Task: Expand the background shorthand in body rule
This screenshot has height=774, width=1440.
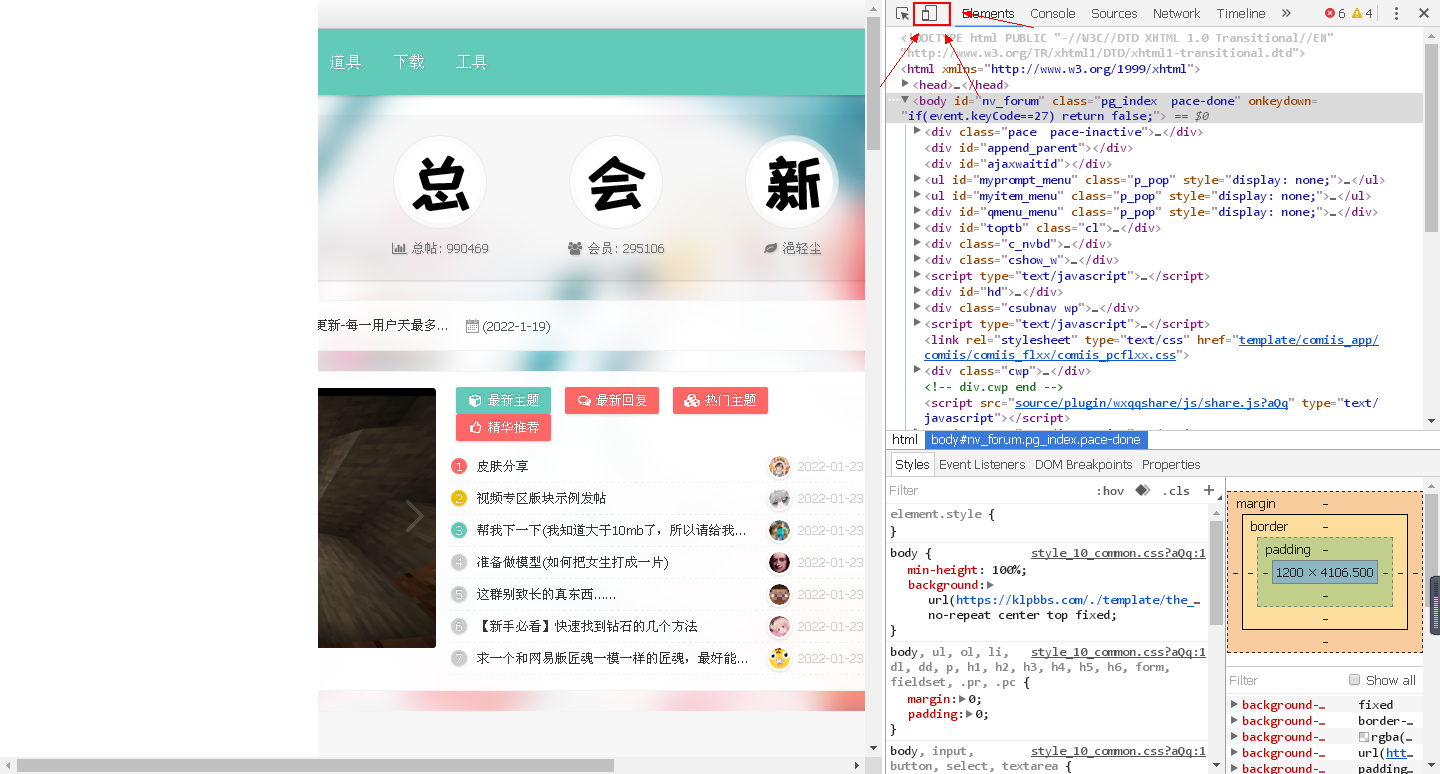Action: (990, 585)
